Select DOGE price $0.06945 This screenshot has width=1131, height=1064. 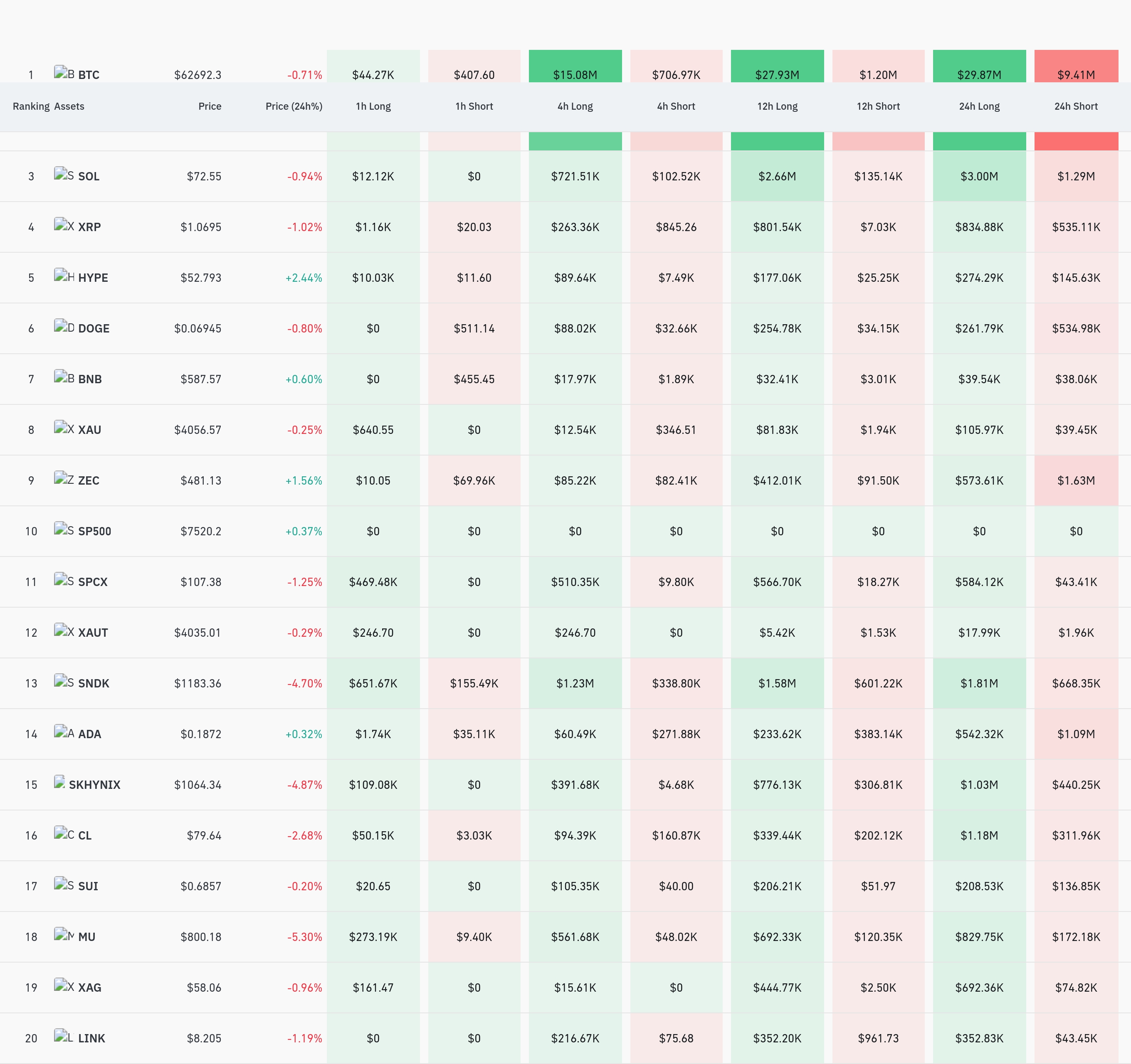(198, 328)
